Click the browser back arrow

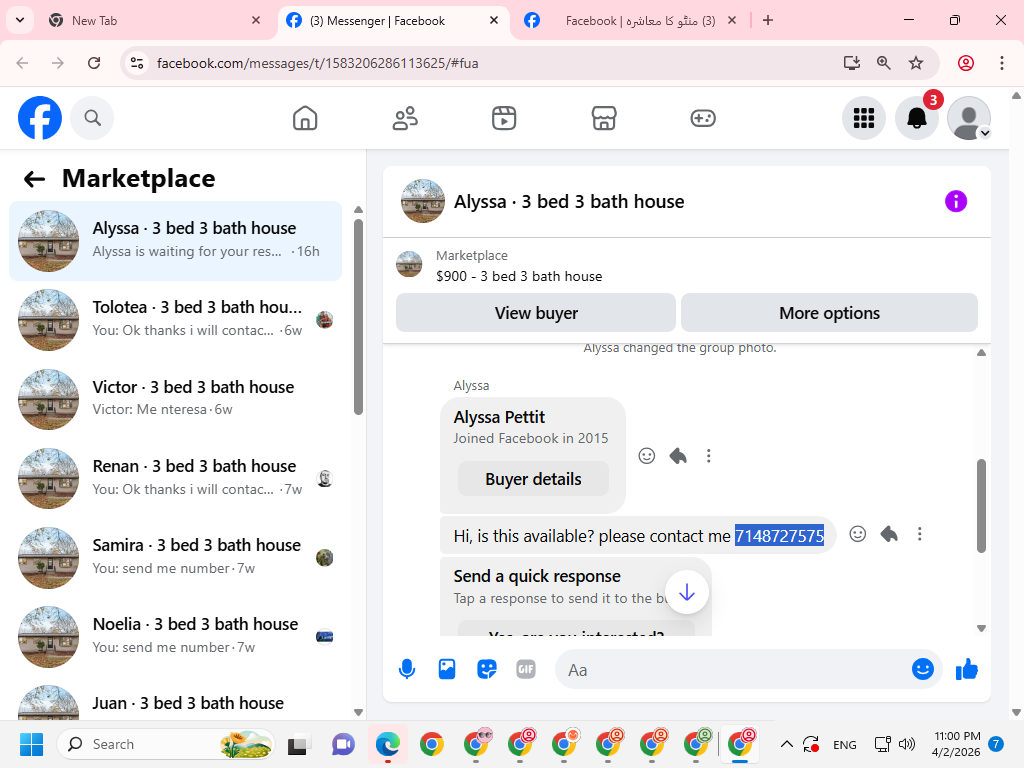[22, 63]
